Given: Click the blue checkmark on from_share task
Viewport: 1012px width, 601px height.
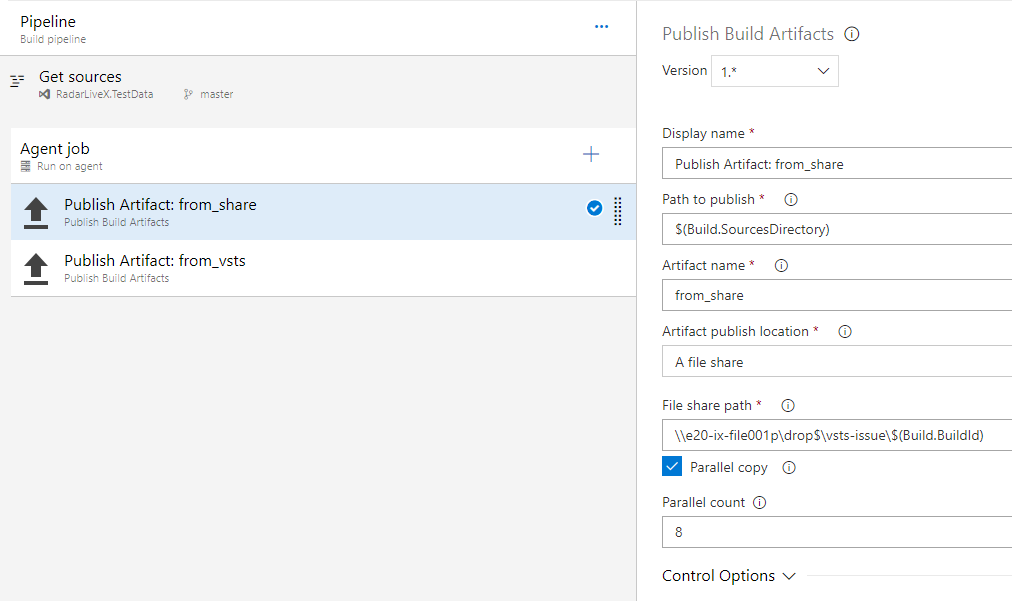Looking at the screenshot, I should coord(594,208).
